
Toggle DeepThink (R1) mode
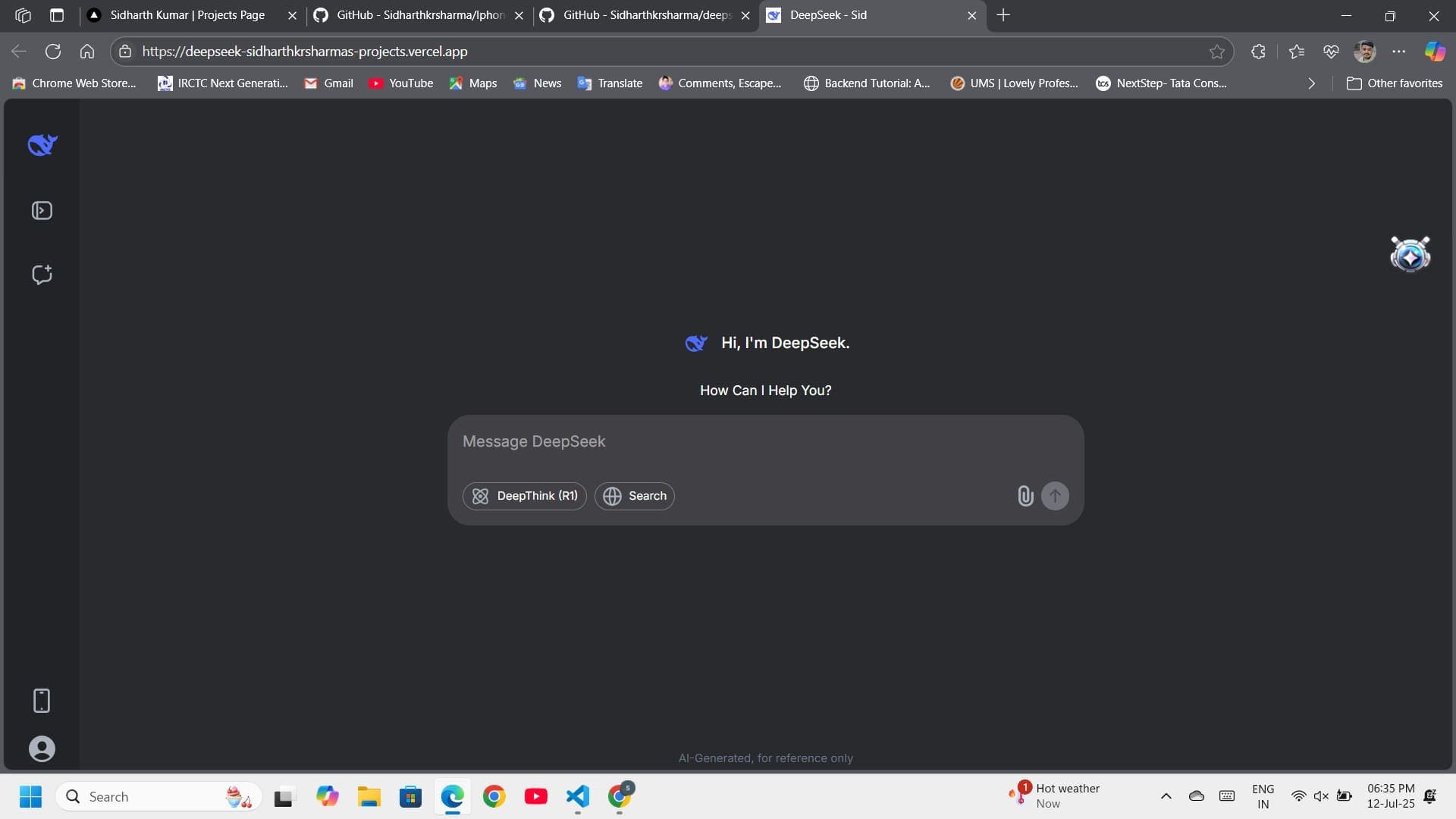pyautogui.click(x=525, y=496)
